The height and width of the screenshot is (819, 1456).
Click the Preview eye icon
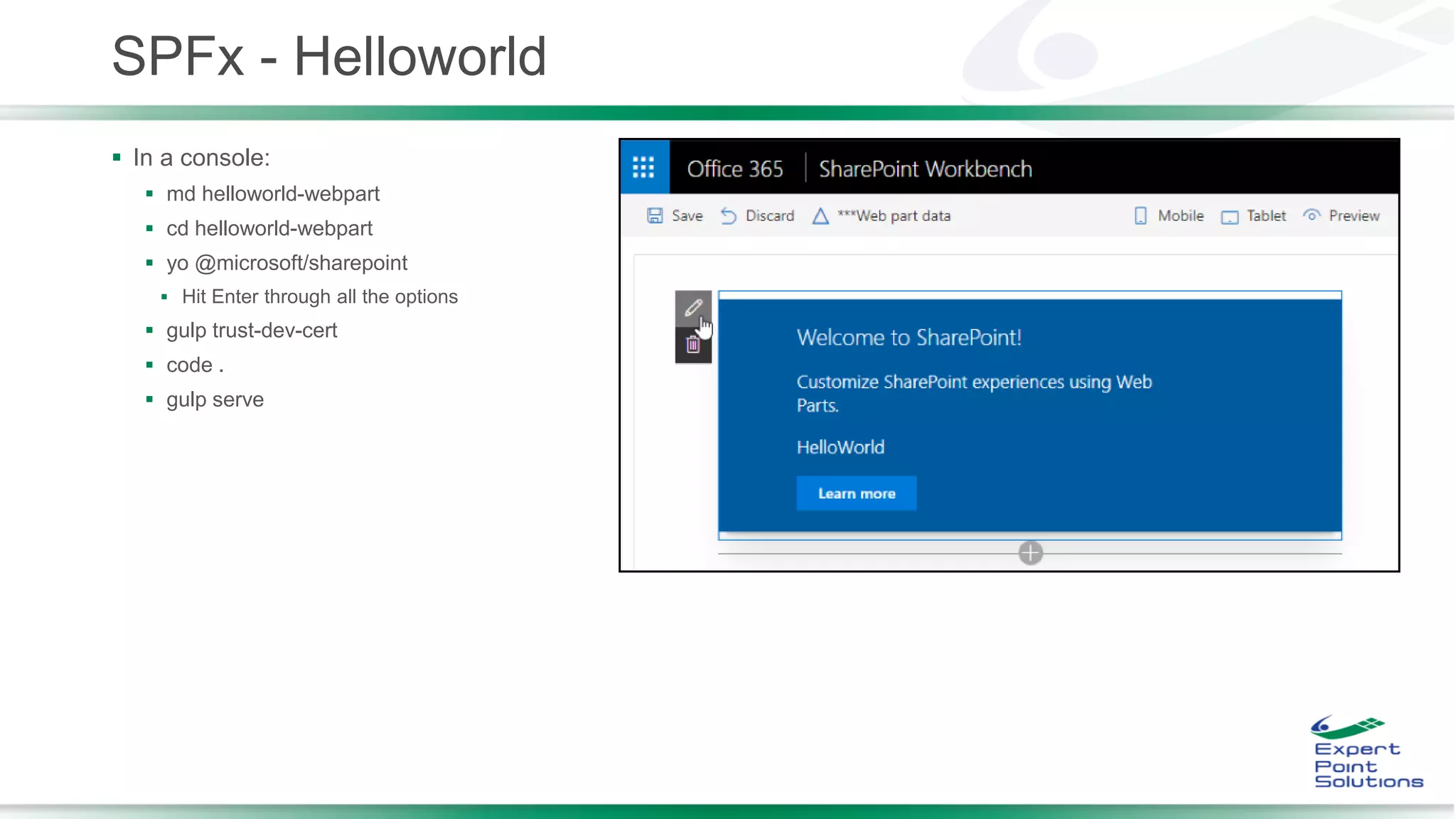[x=1312, y=215]
